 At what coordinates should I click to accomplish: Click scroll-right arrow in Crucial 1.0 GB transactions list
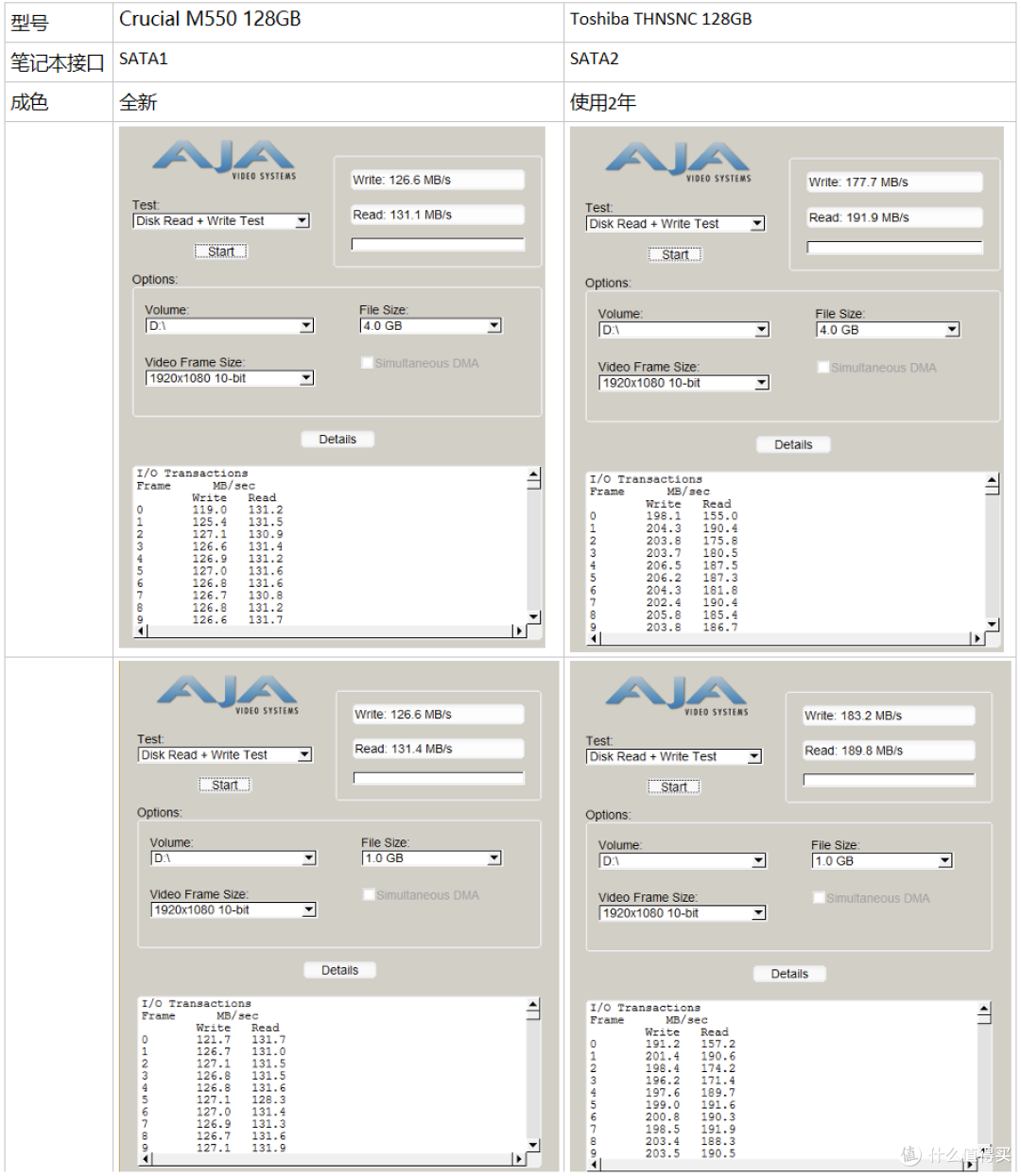519,1159
